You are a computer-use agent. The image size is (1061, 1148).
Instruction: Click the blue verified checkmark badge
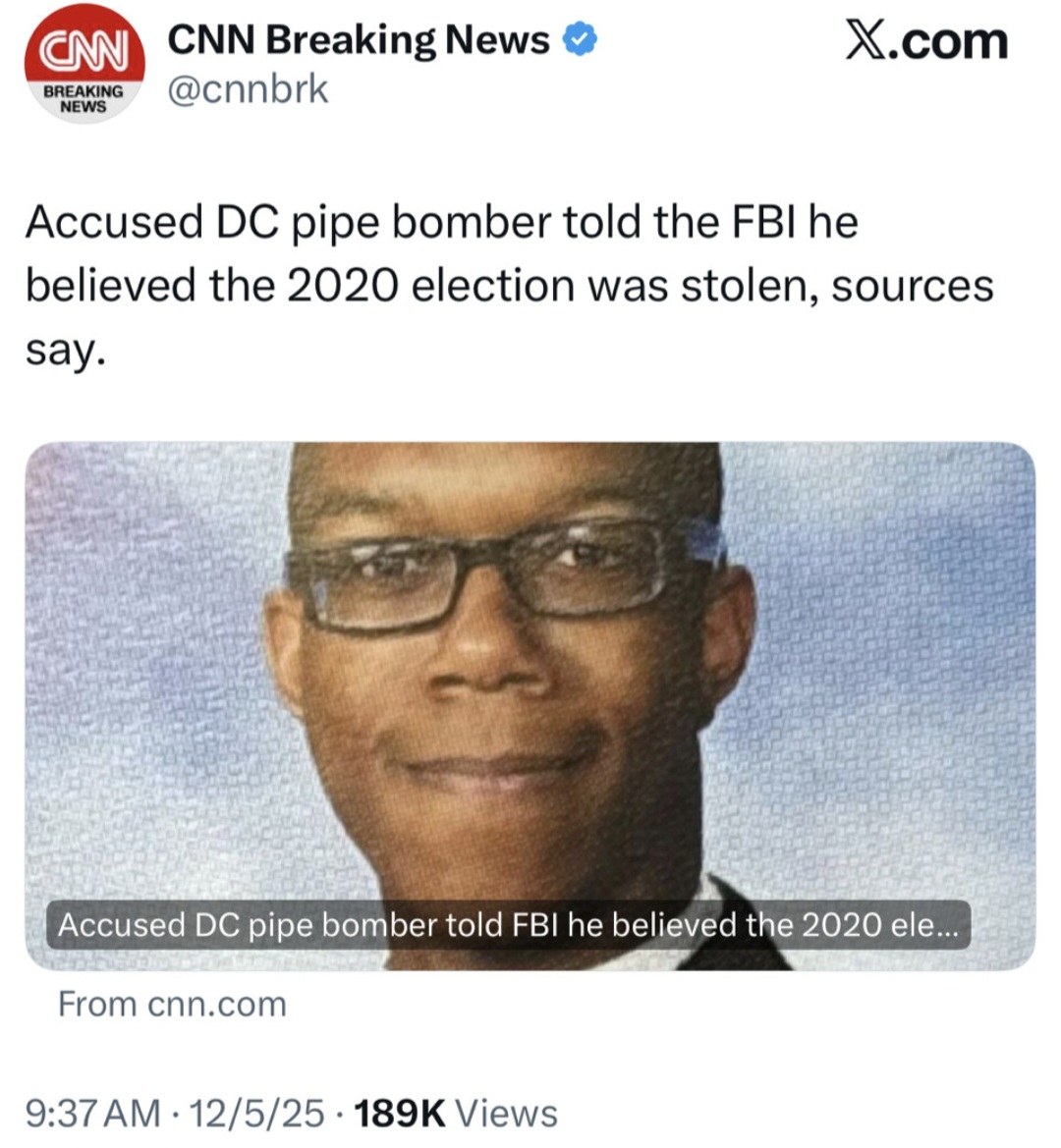click(x=580, y=39)
